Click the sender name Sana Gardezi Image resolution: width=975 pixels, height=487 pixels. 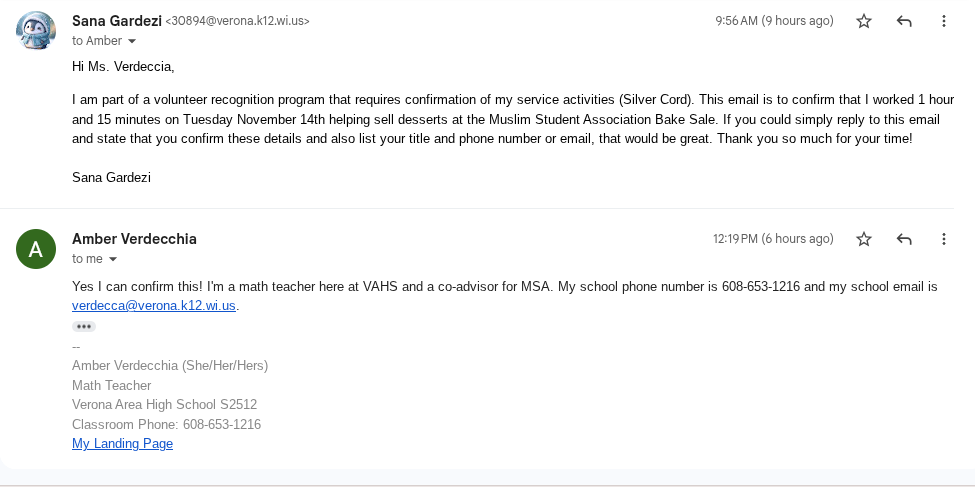tap(116, 20)
